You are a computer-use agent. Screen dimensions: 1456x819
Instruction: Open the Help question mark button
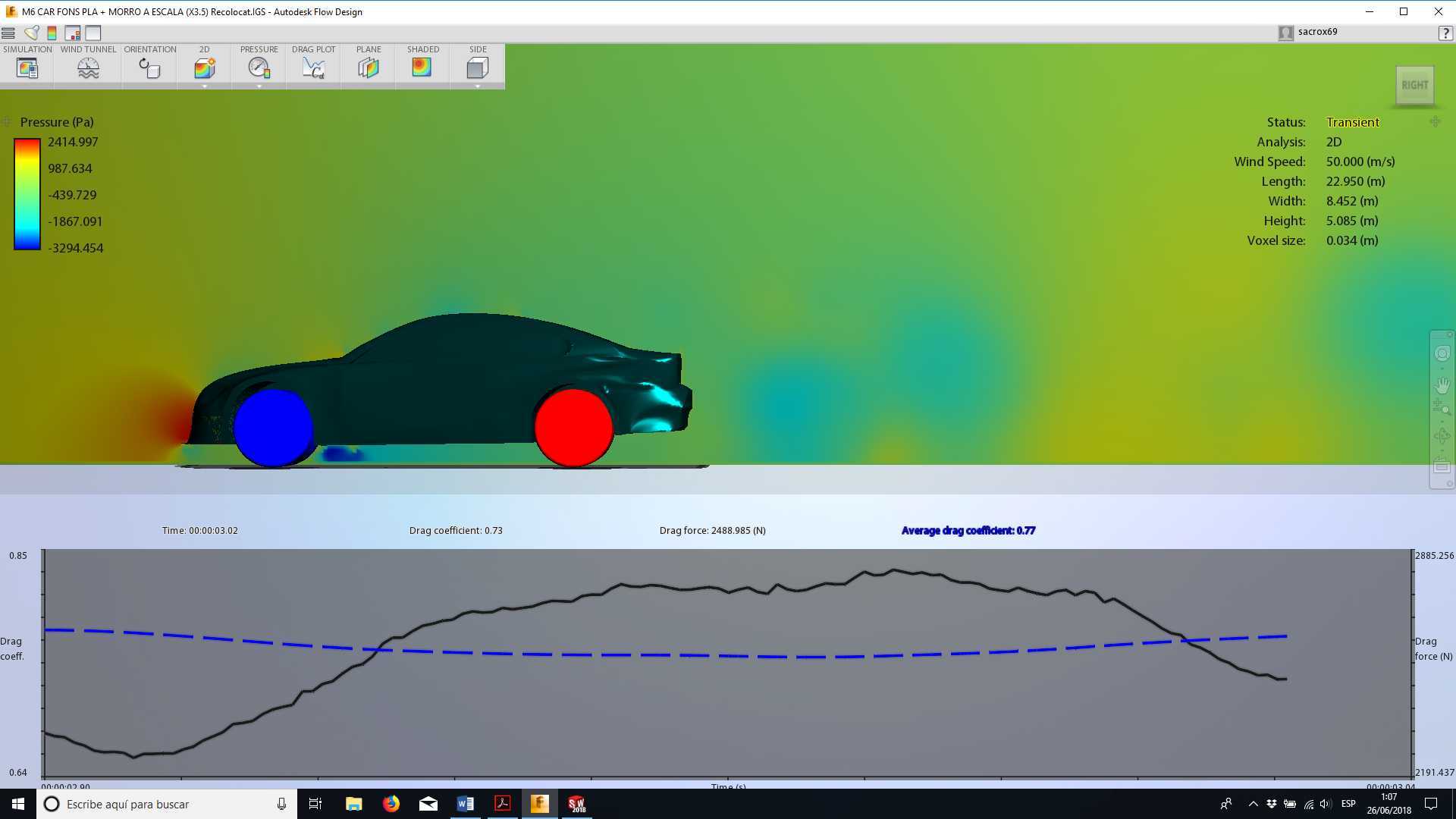1445,33
